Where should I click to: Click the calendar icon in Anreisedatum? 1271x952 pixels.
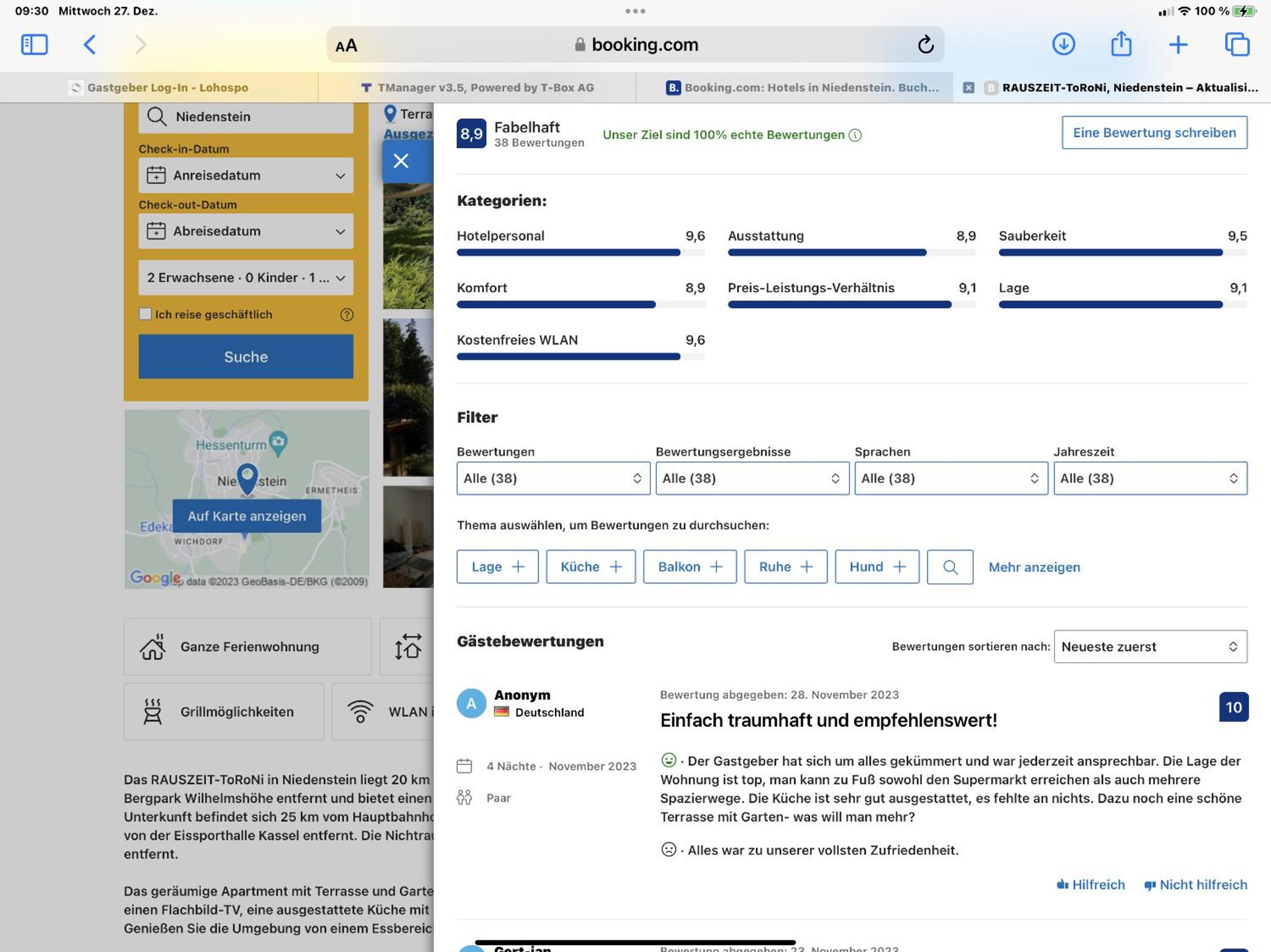(x=156, y=175)
